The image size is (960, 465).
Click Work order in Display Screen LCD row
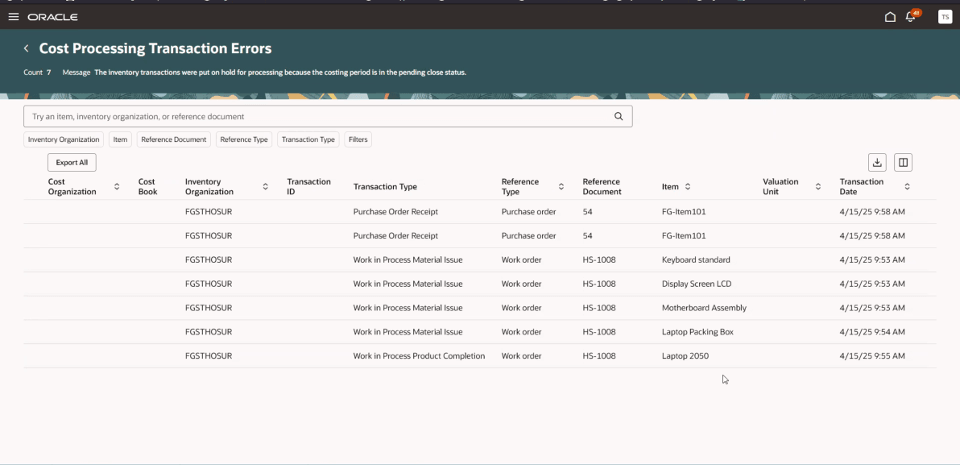pyautogui.click(x=521, y=284)
